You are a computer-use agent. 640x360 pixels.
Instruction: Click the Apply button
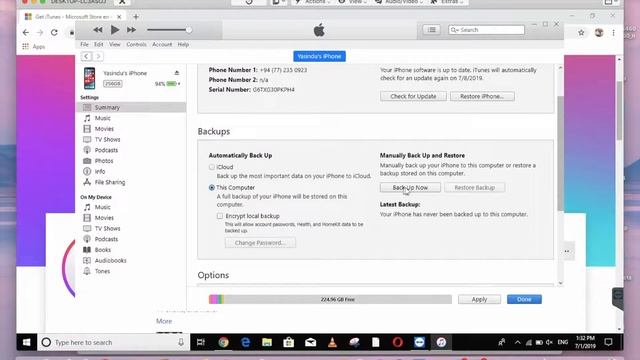(x=479, y=299)
